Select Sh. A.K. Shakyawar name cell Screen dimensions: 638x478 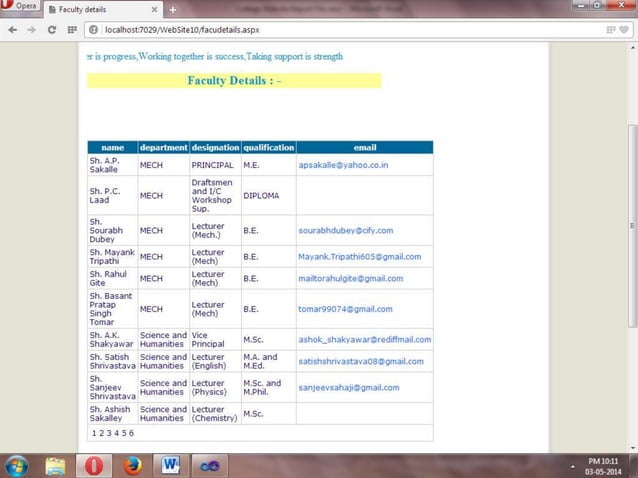113,340
